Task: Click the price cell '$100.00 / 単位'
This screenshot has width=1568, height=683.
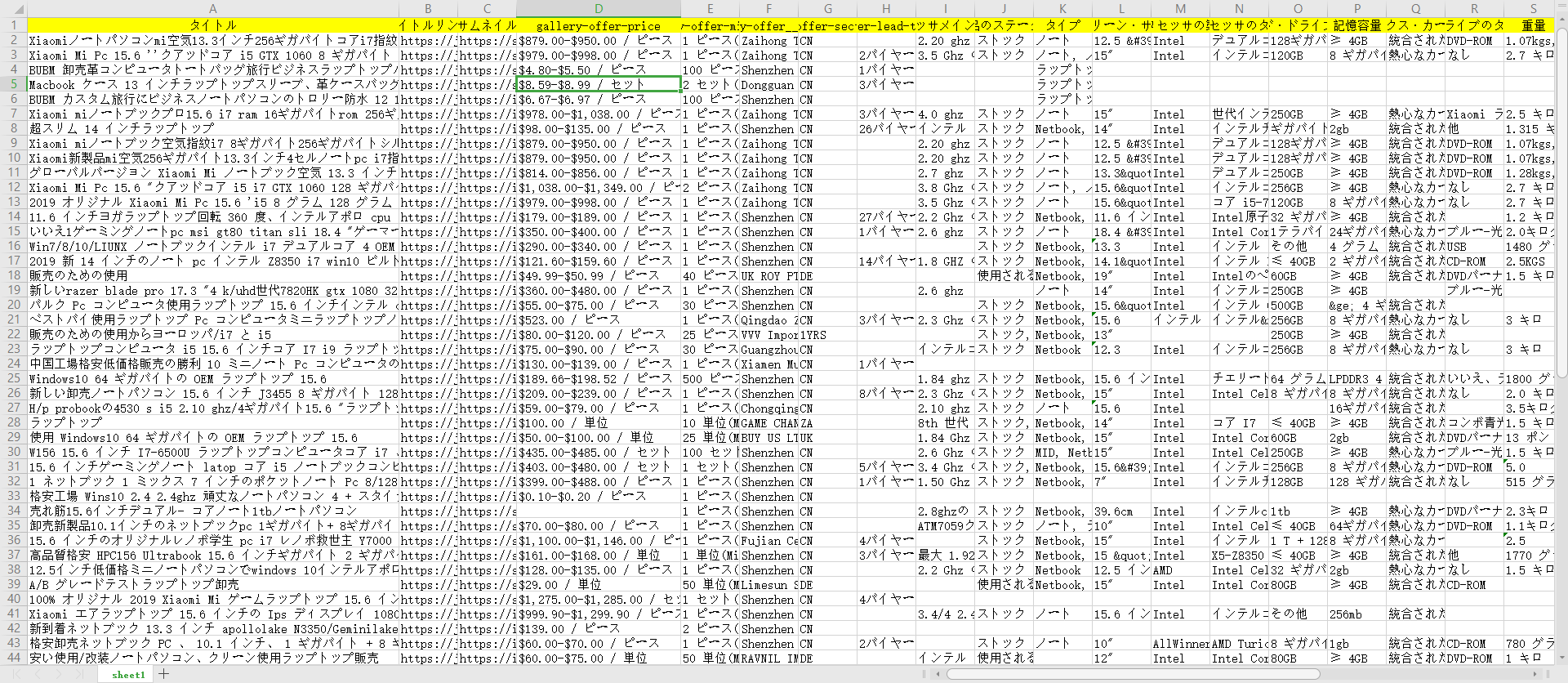Action: coord(599,422)
